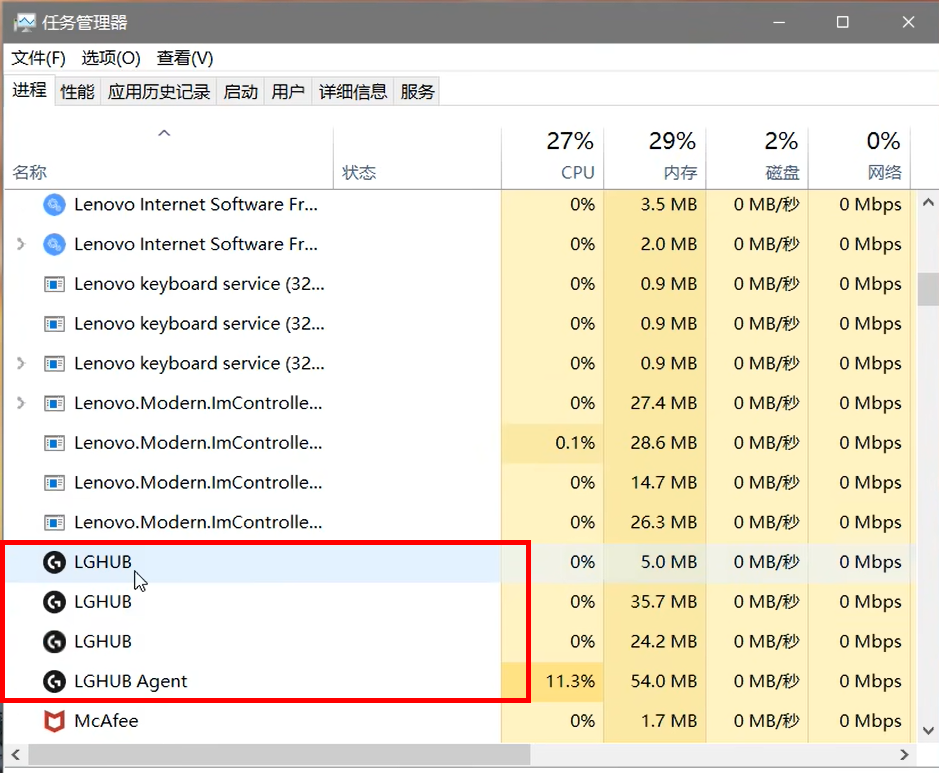Screen dimensions: 939x773
Task: Minimize the 任务管理器 window
Action: 779,23
